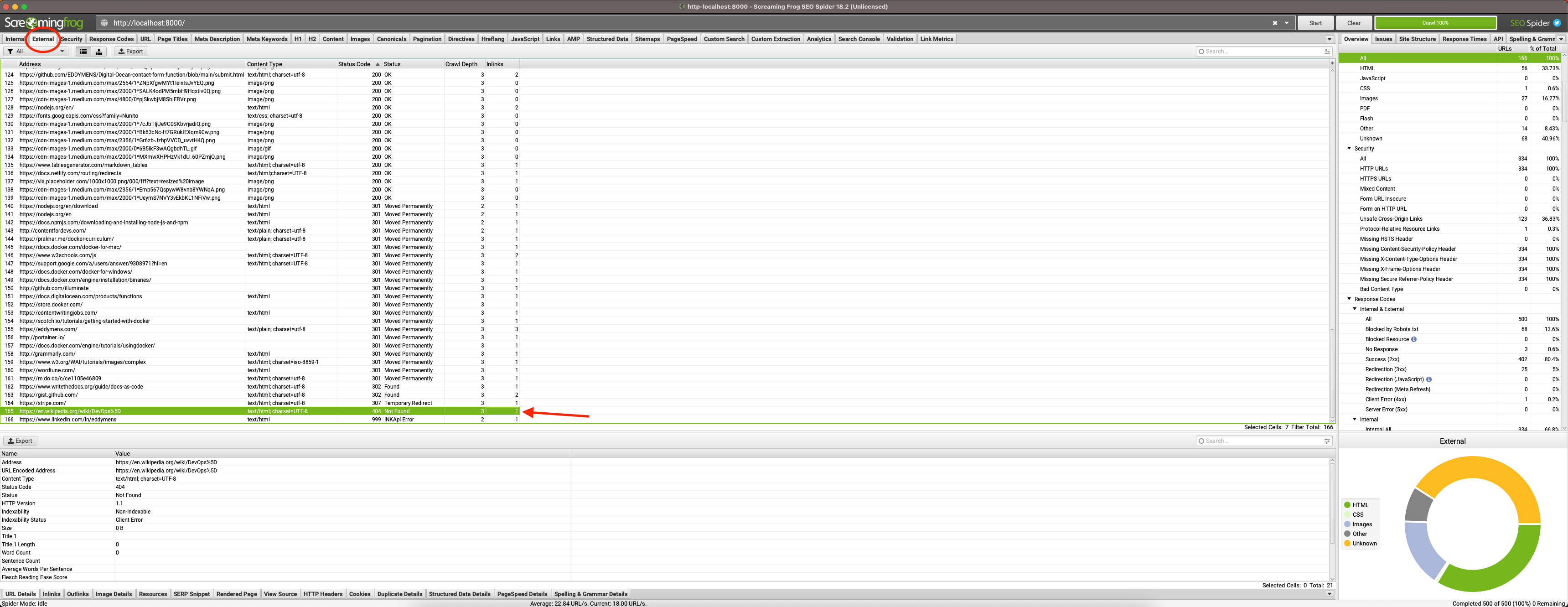Image resolution: width=1568 pixels, height=607 pixels.
Task: Export the lower URL details panel
Action: [x=20, y=441]
